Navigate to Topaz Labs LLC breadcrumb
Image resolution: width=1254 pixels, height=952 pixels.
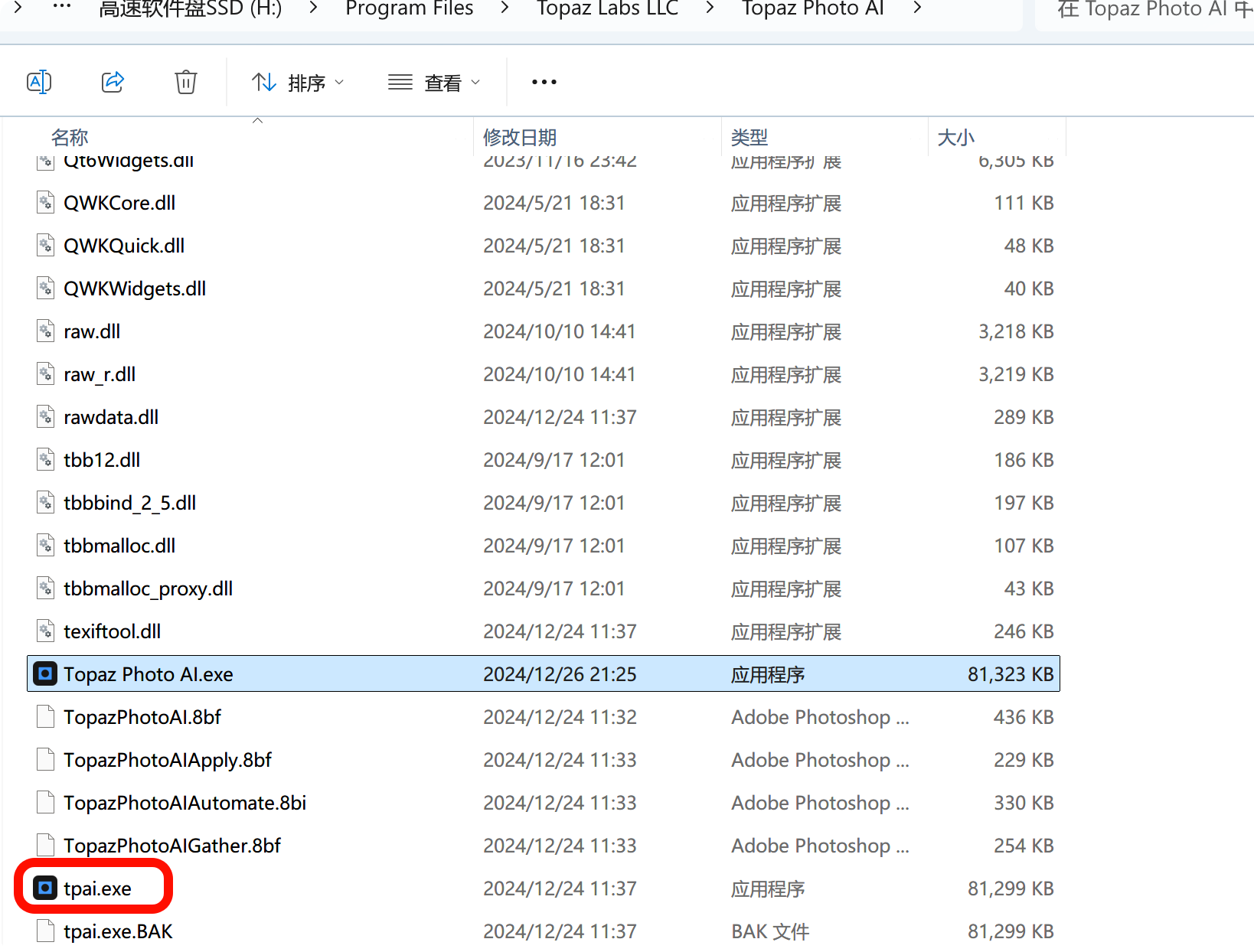608,8
